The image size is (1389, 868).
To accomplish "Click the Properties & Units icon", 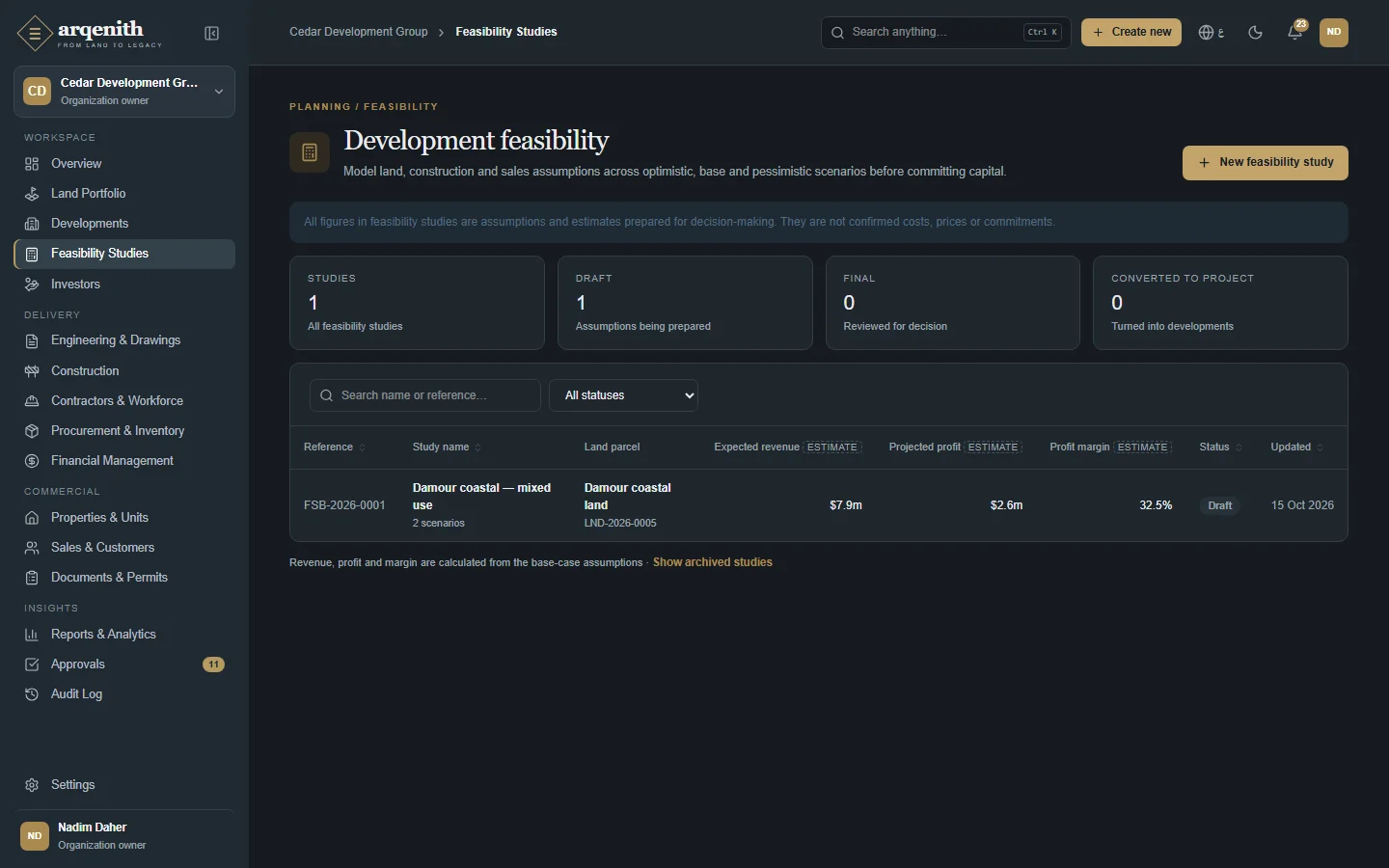I will point(32,518).
